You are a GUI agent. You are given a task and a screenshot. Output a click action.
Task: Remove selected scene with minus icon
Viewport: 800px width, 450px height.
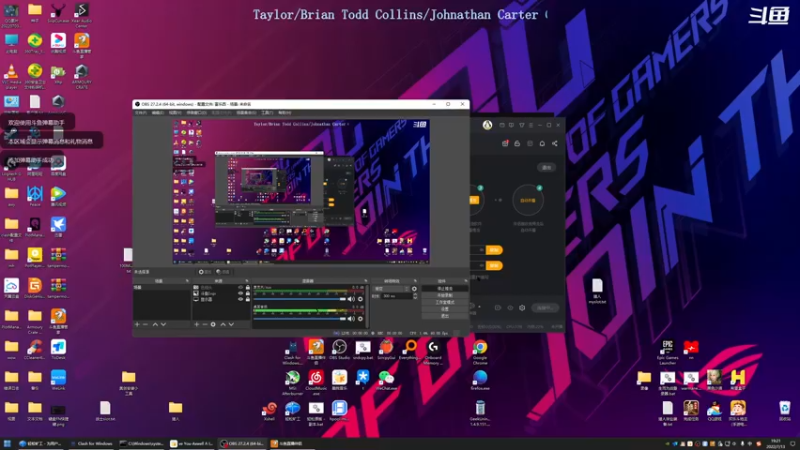(145, 324)
